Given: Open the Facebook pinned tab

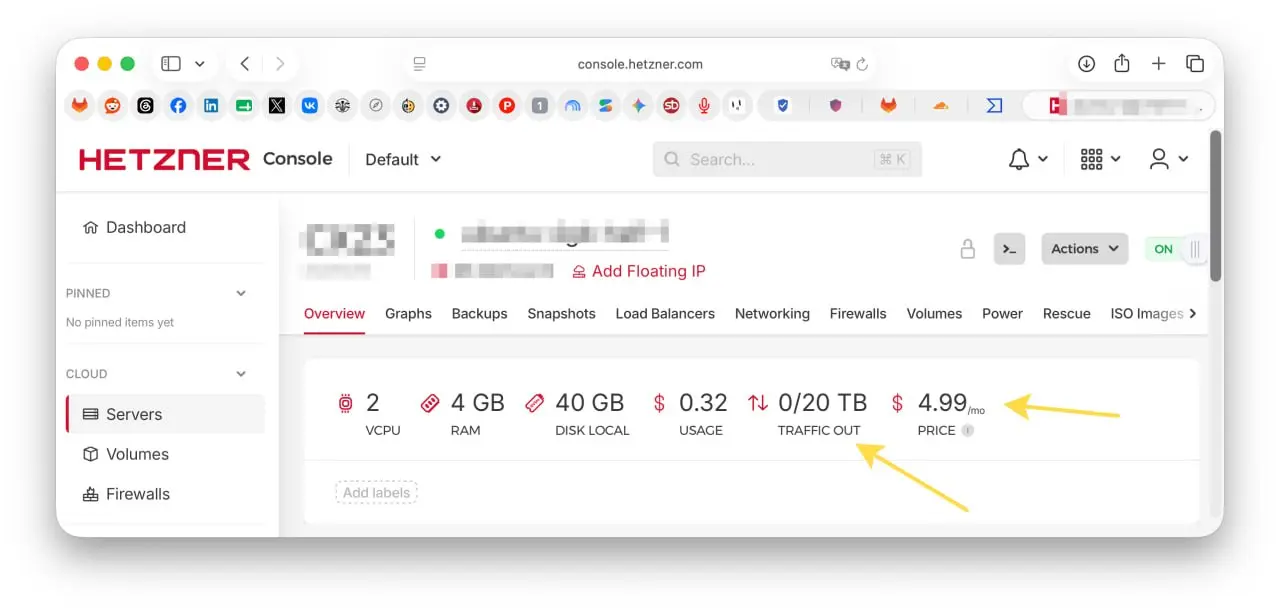Looking at the screenshot, I should coord(178,105).
